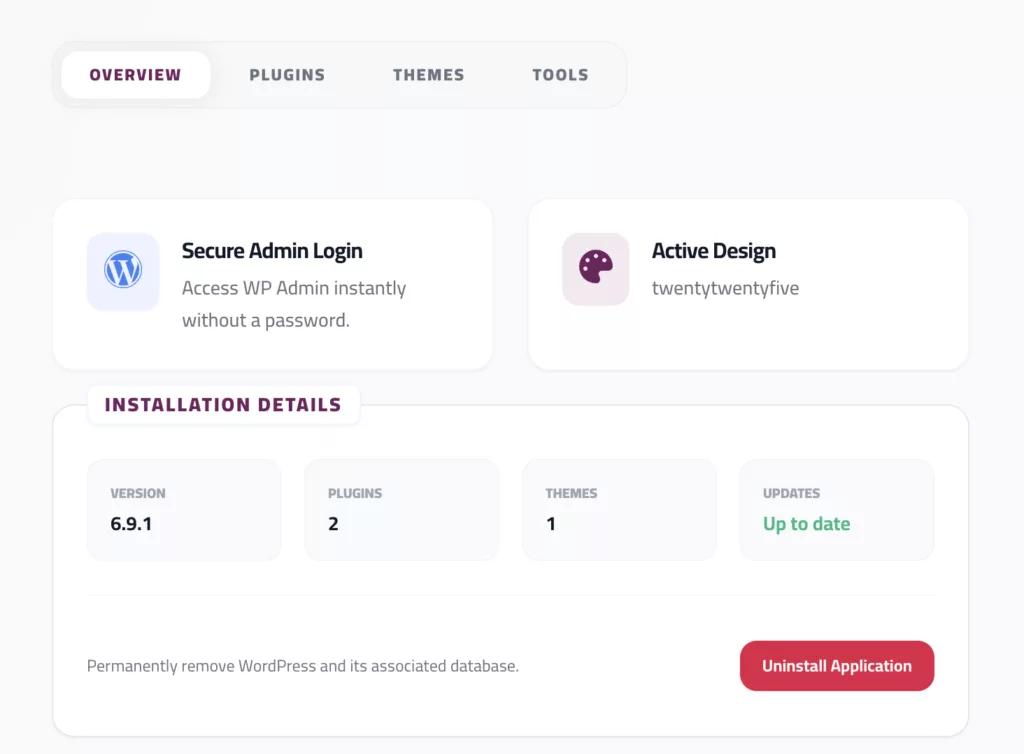Click the Active Design theme card
1024x754 pixels.
(x=747, y=284)
